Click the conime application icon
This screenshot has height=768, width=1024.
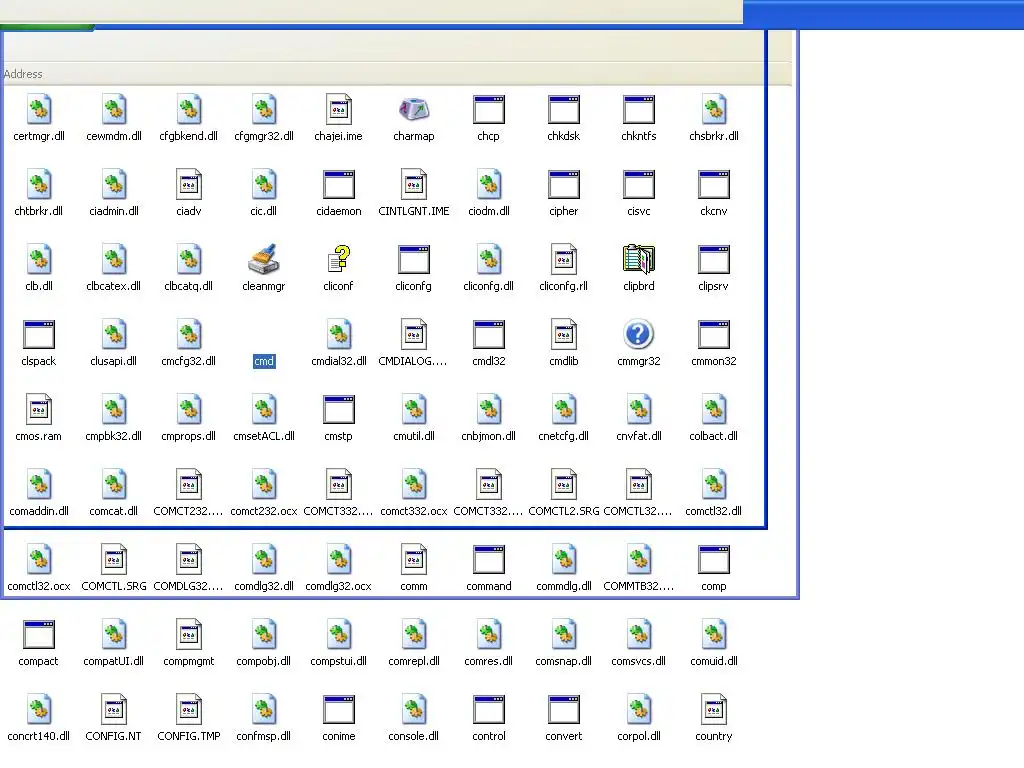pos(338,710)
